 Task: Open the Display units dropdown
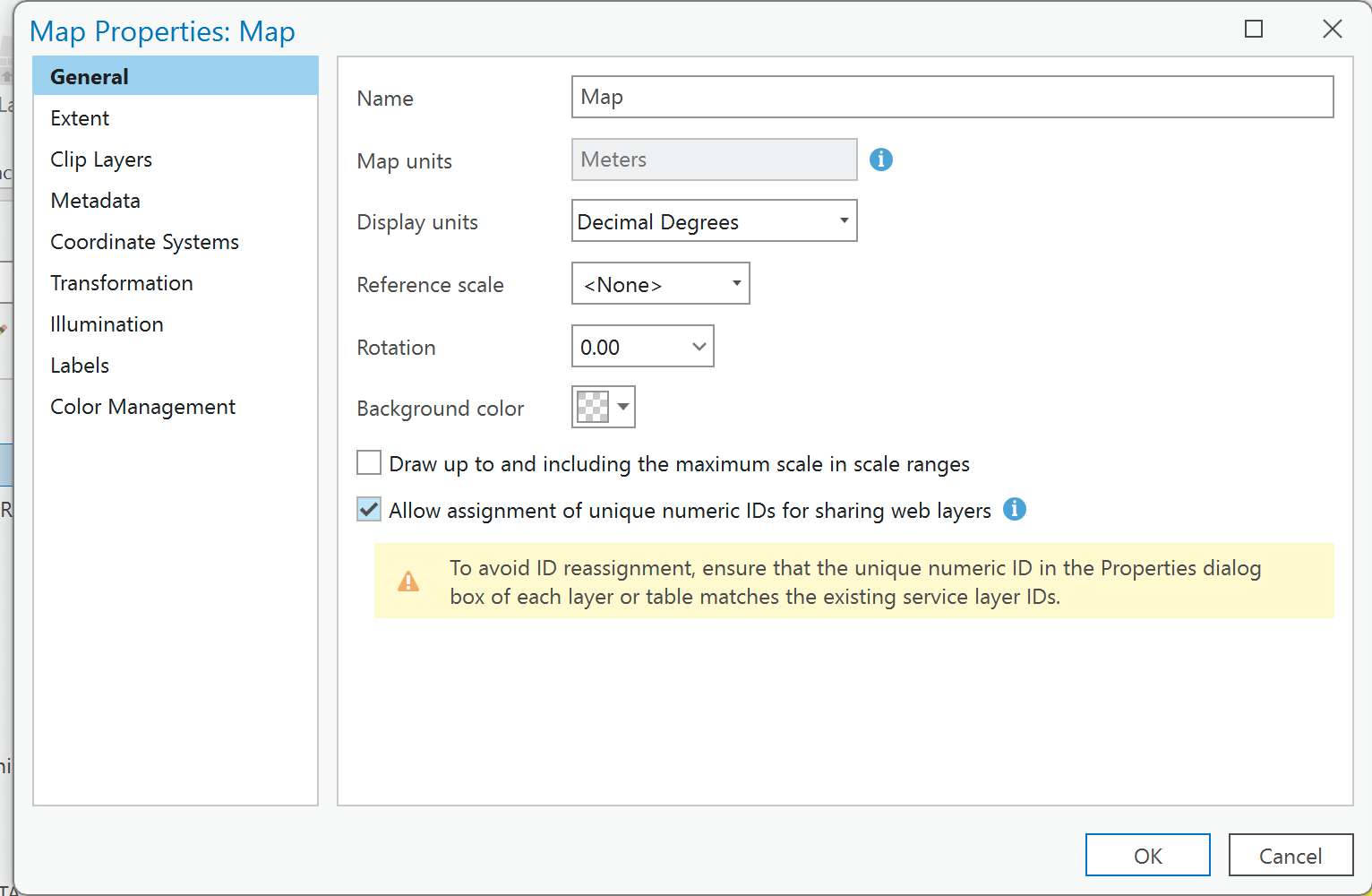coord(714,221)
